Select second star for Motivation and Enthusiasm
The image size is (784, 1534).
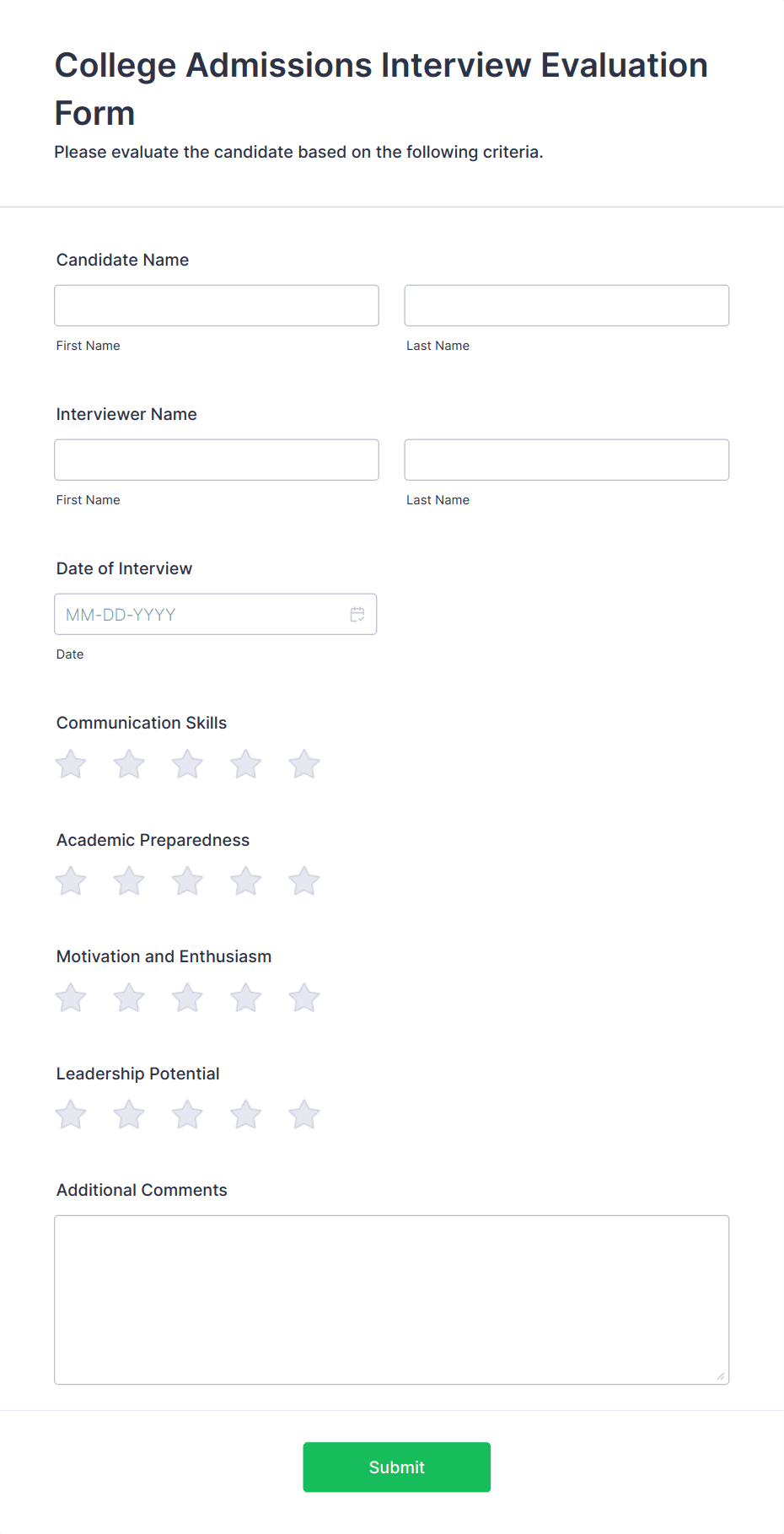(x=129, y=998)
